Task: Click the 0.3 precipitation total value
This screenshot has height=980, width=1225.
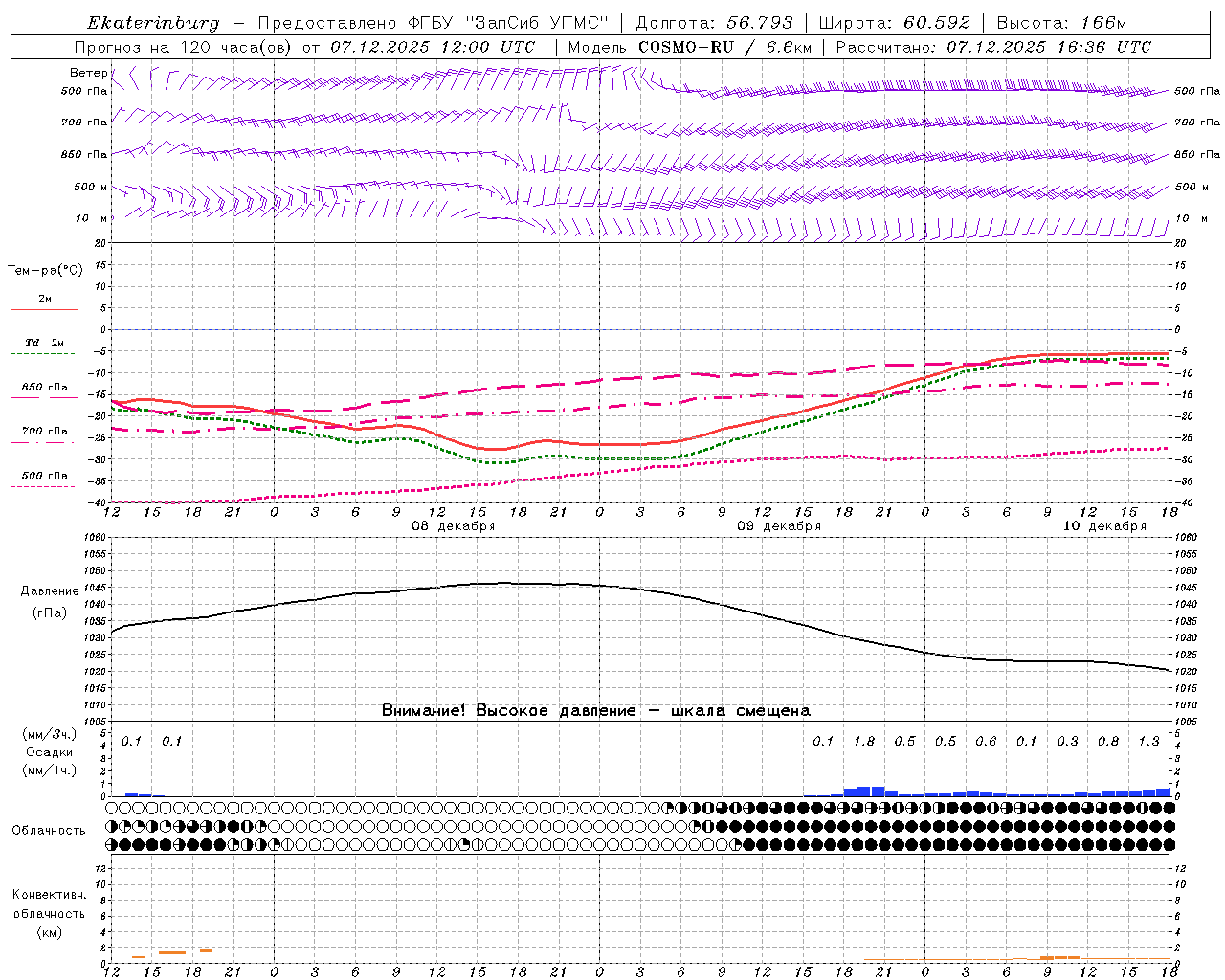Action: pos(1067,741)
